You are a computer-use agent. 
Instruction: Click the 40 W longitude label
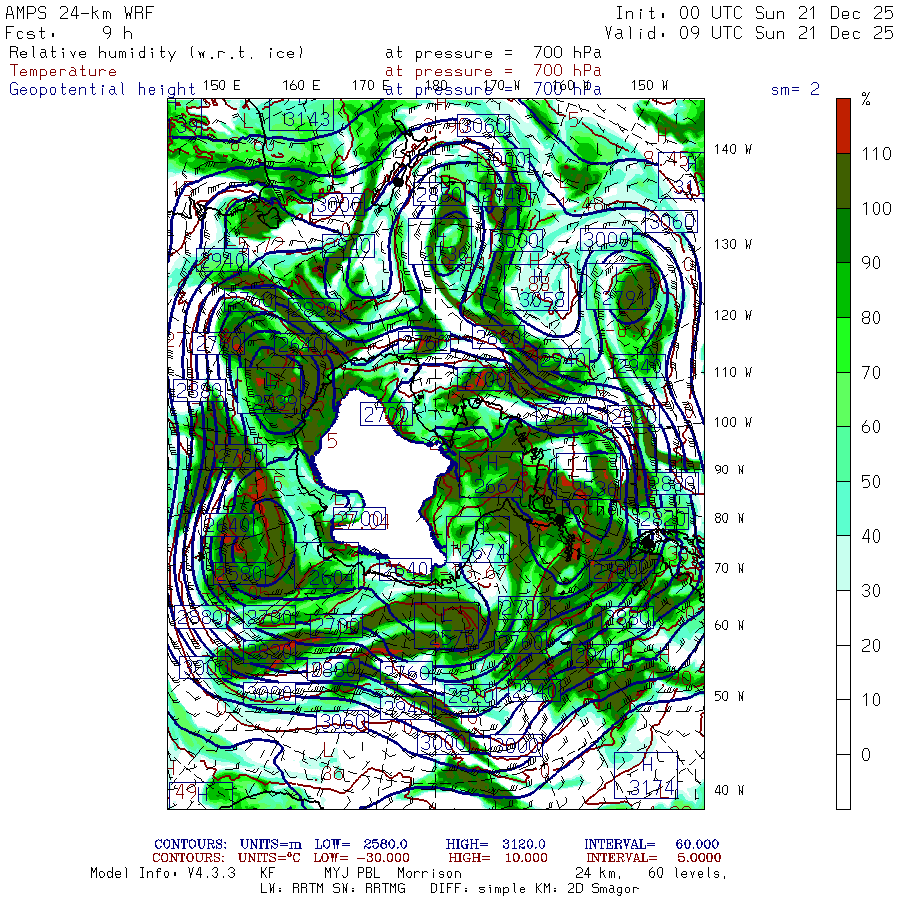point(729,790)
